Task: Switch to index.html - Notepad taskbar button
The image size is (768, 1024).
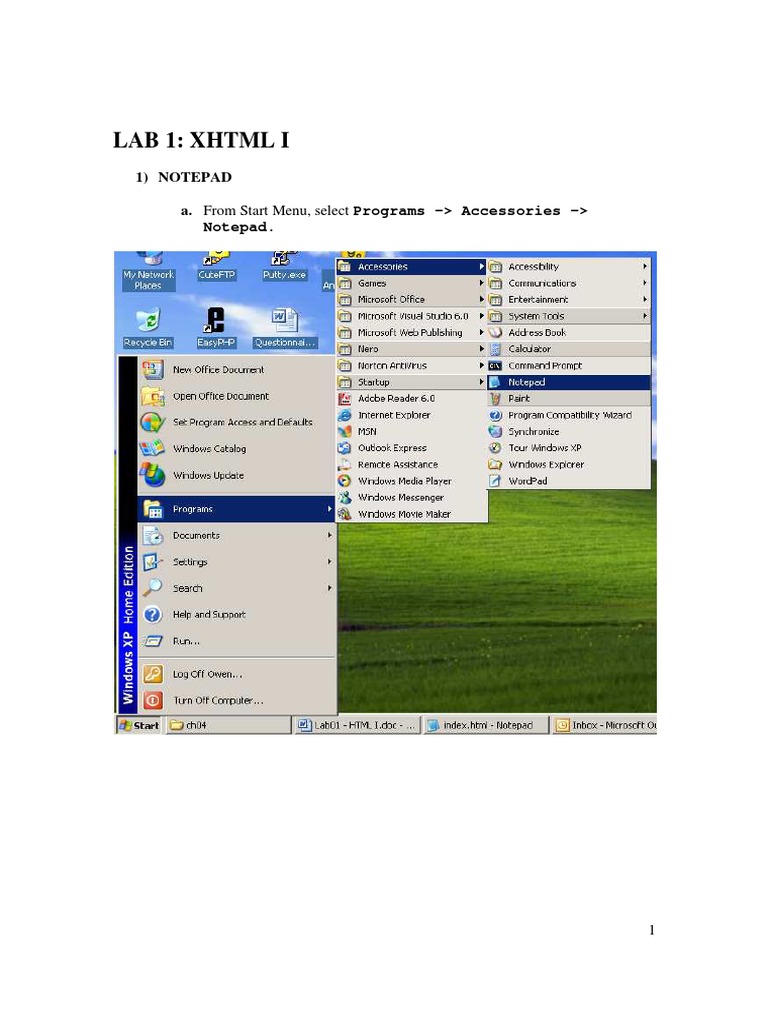Action: pyautogui.click(x=486, y=725)
